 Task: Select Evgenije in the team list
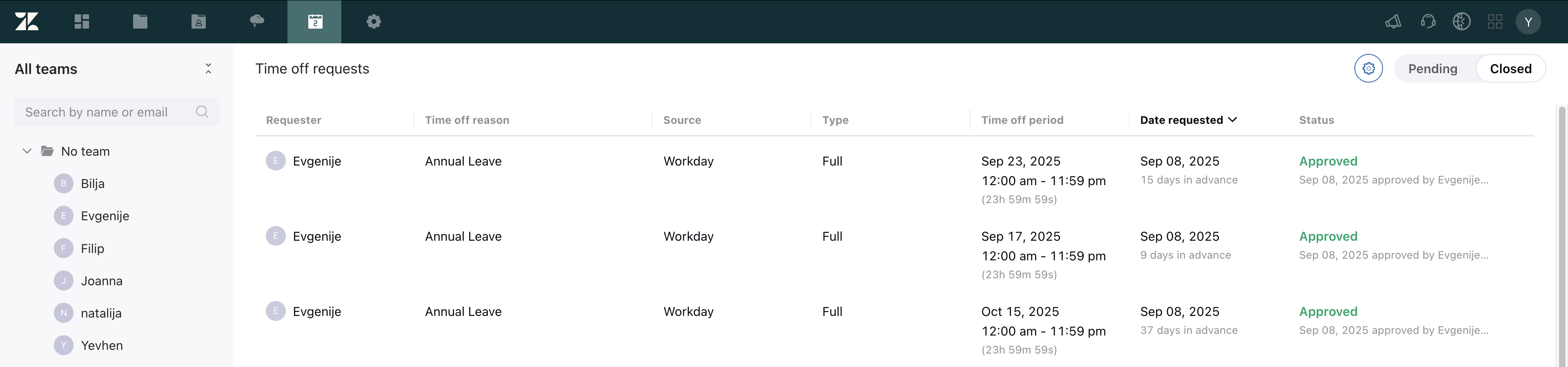pos(105,216)
